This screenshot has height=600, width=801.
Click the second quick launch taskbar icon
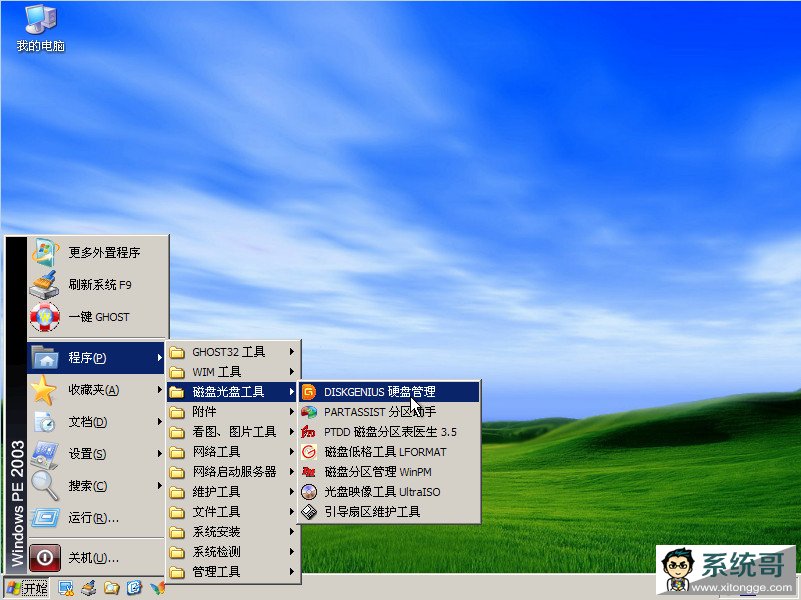(x=89, y=588)
